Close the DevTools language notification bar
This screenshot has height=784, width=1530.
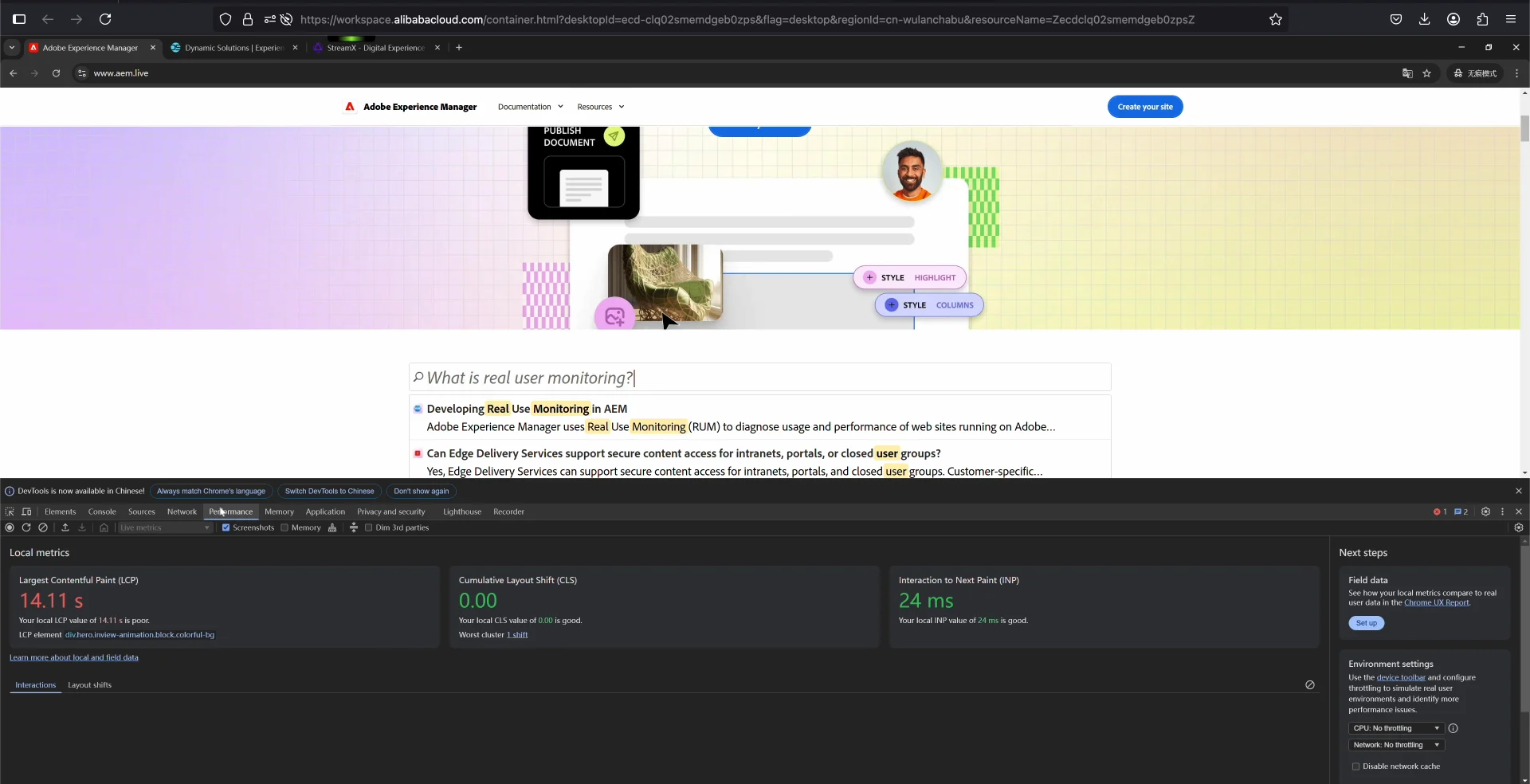[x=1519, y=491]
